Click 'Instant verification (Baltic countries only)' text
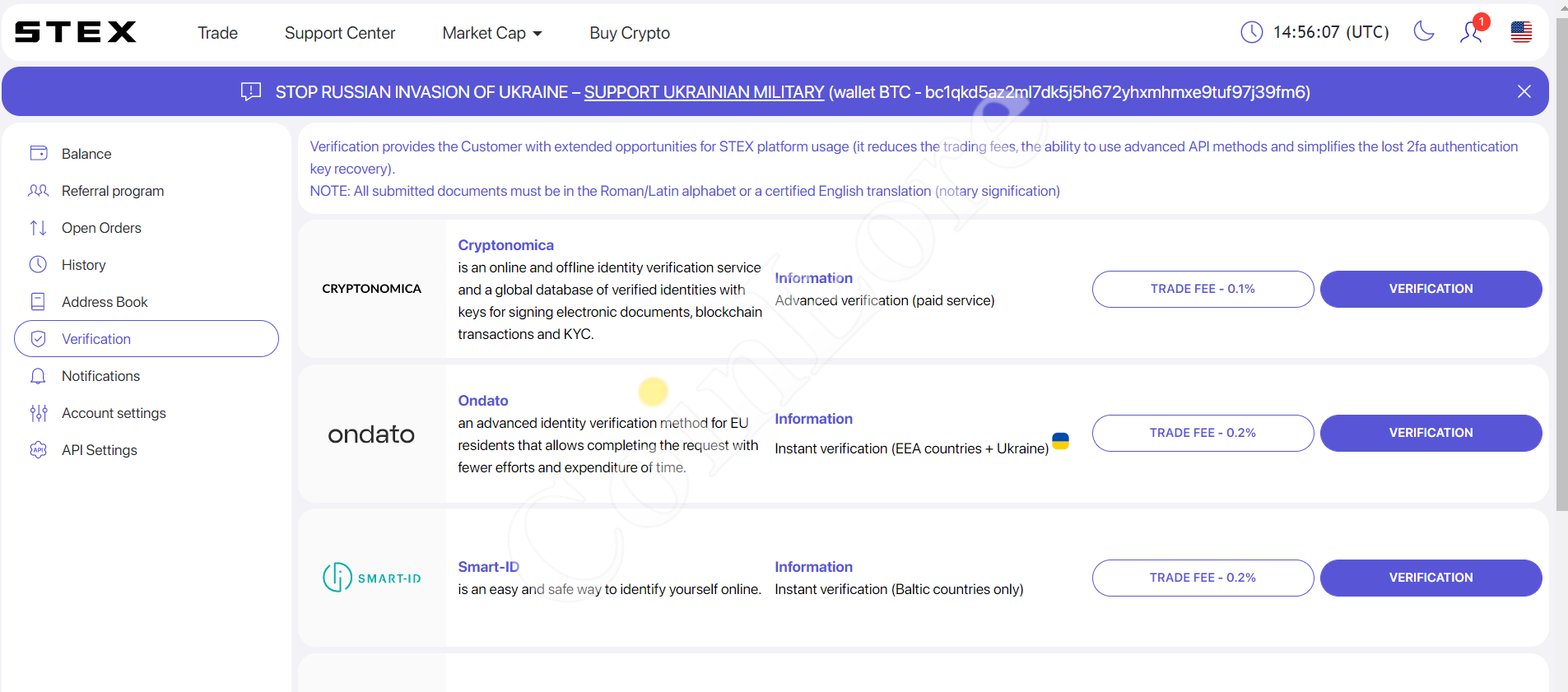The height and width of the screenshot is (692, 1568). click(x=899, y=589)
